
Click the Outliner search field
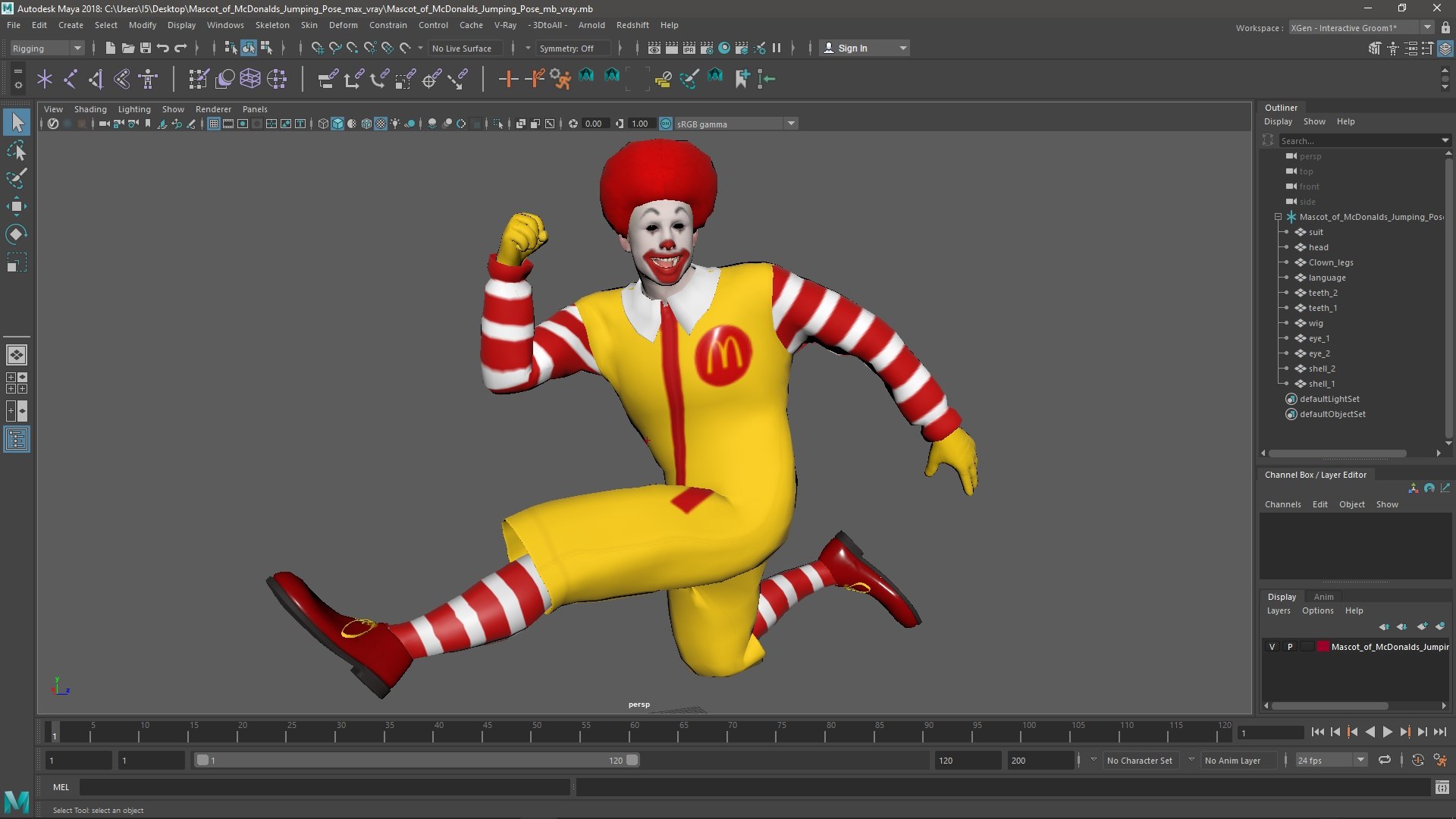[x=1363, y=140]
